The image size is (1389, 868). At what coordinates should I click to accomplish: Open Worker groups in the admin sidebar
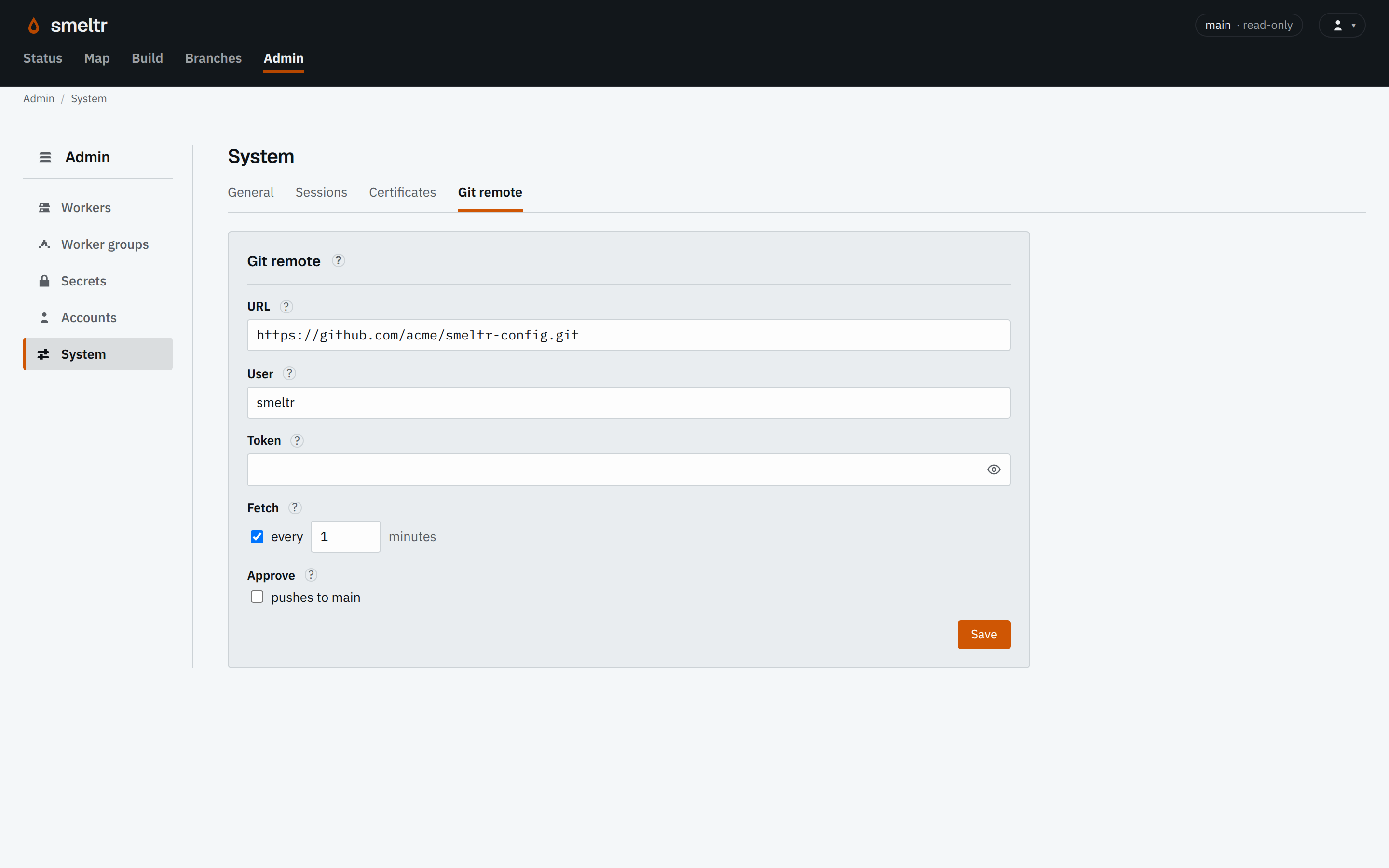click(97, 244)
